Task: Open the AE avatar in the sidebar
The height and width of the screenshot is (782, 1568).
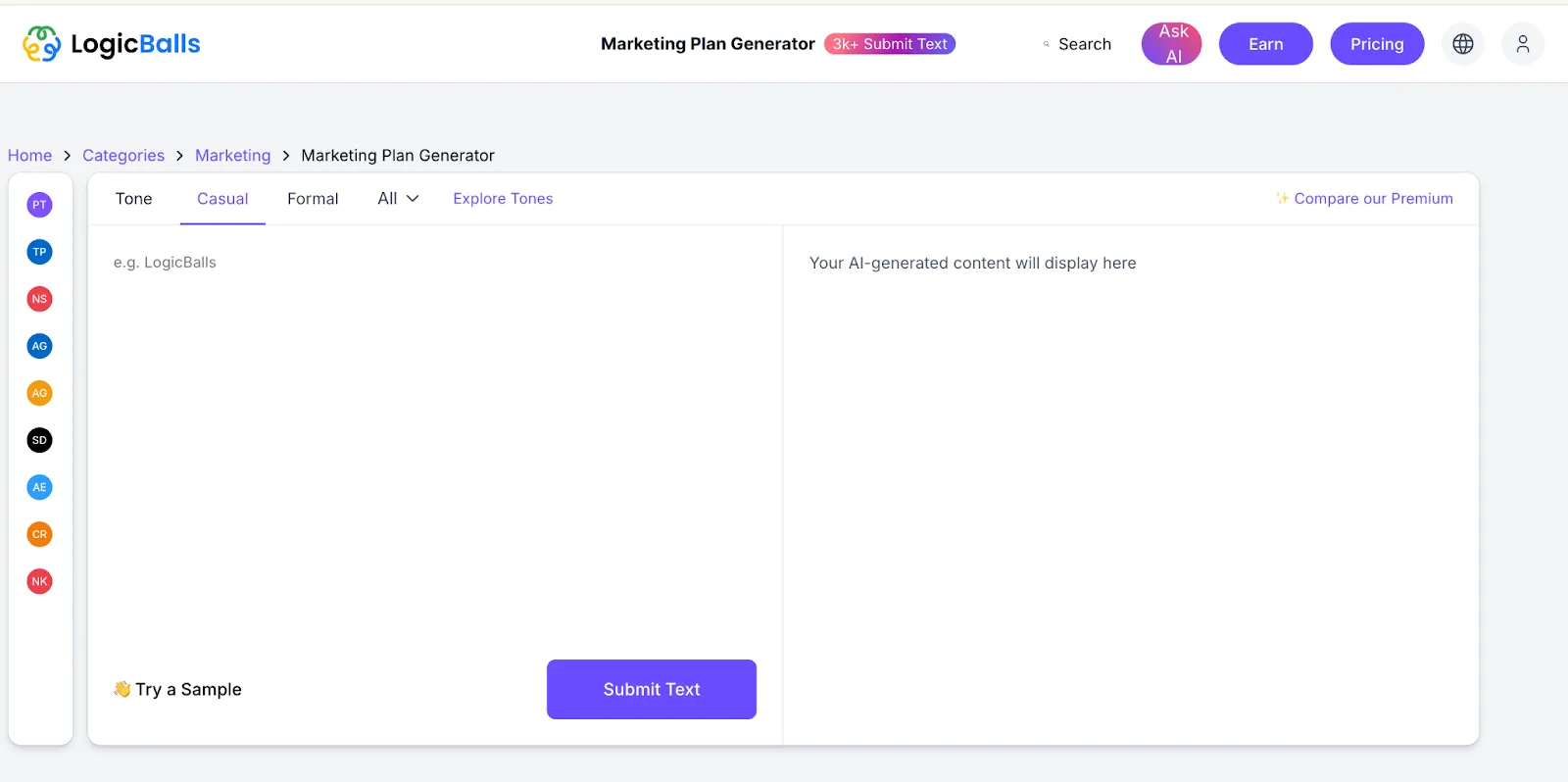Action: tap(39, 487)
